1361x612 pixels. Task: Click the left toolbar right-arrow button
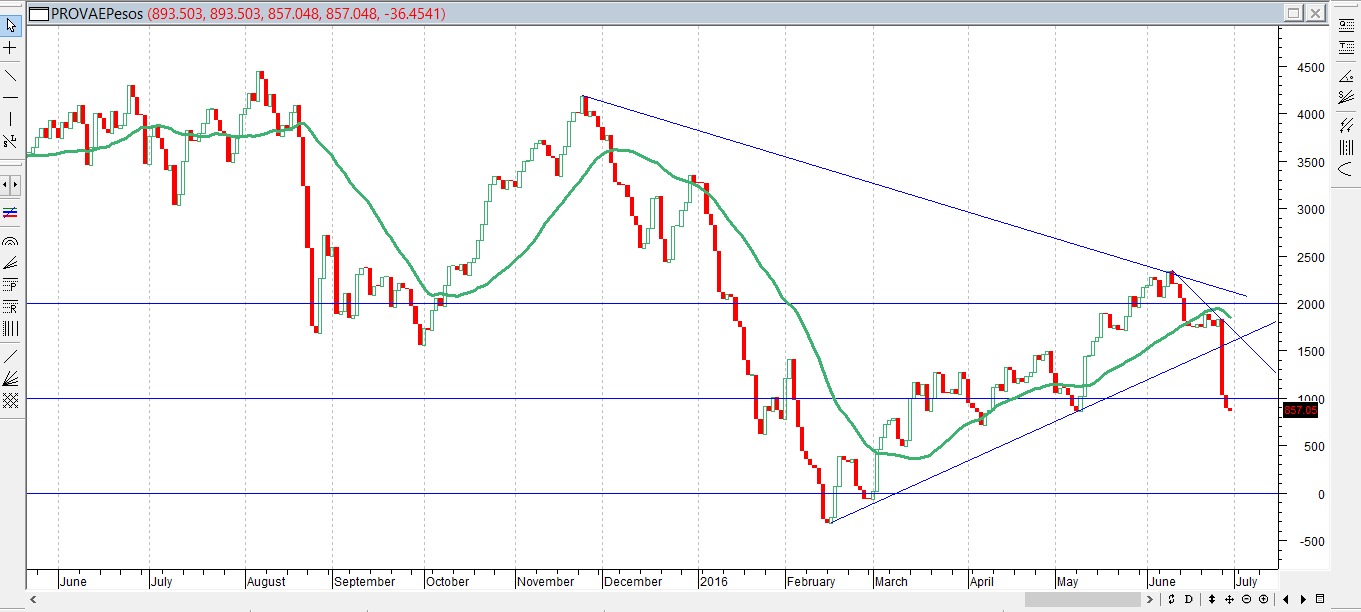click(x=16, y=185)
